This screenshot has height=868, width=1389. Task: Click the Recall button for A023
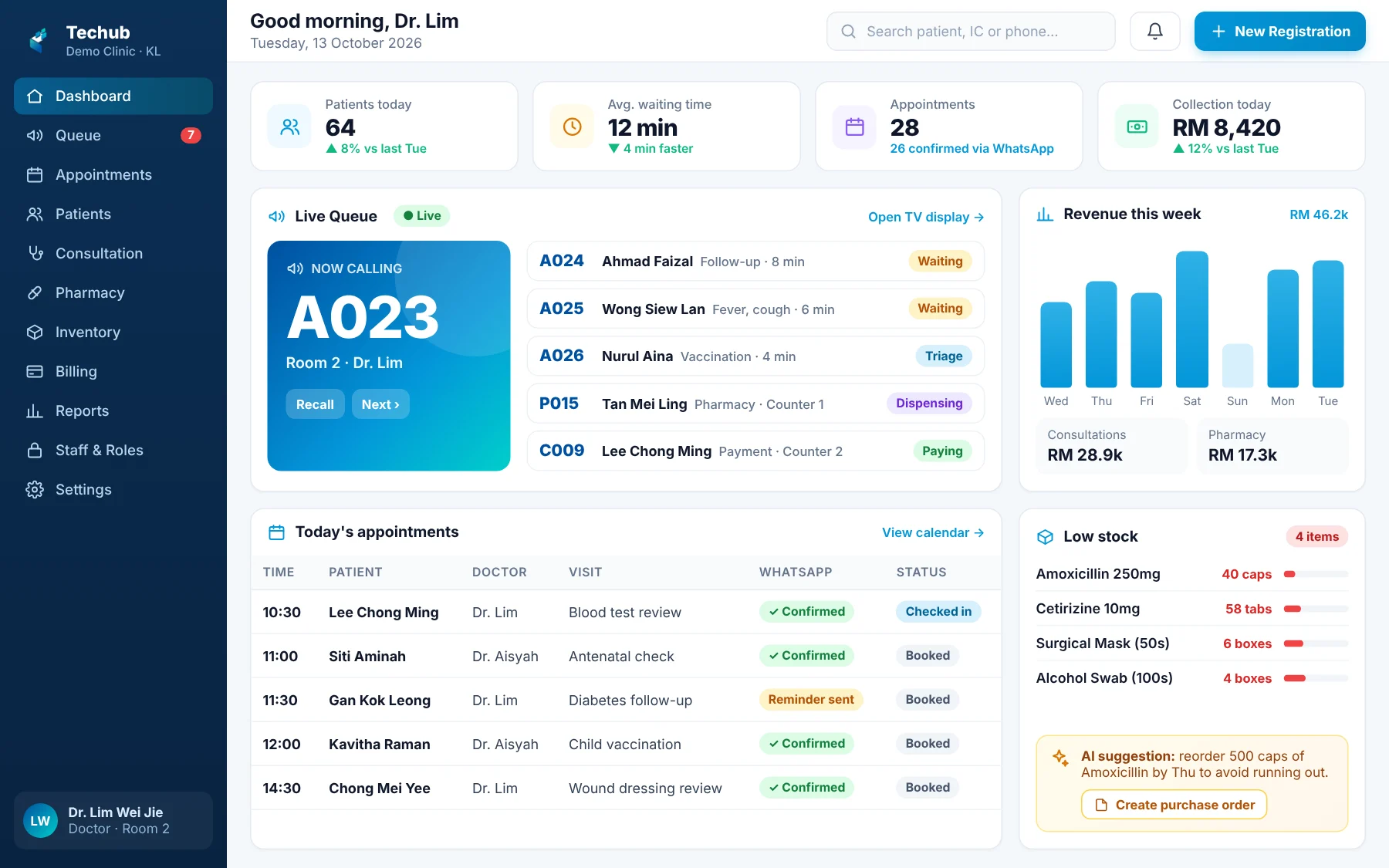point(315,404)
